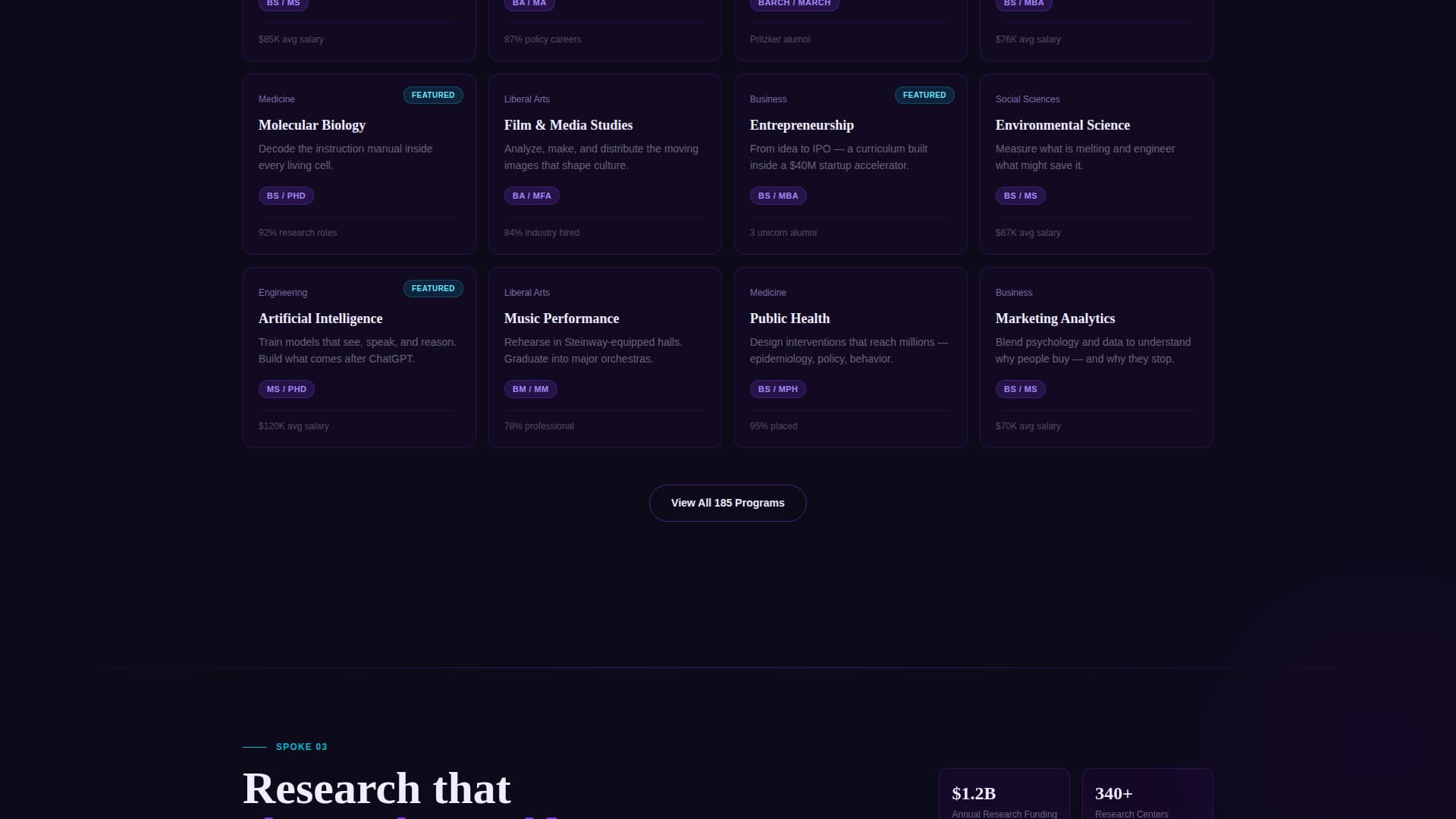Select the BS / MPH degree tag

pyautogui.click(x=778, y=389)
